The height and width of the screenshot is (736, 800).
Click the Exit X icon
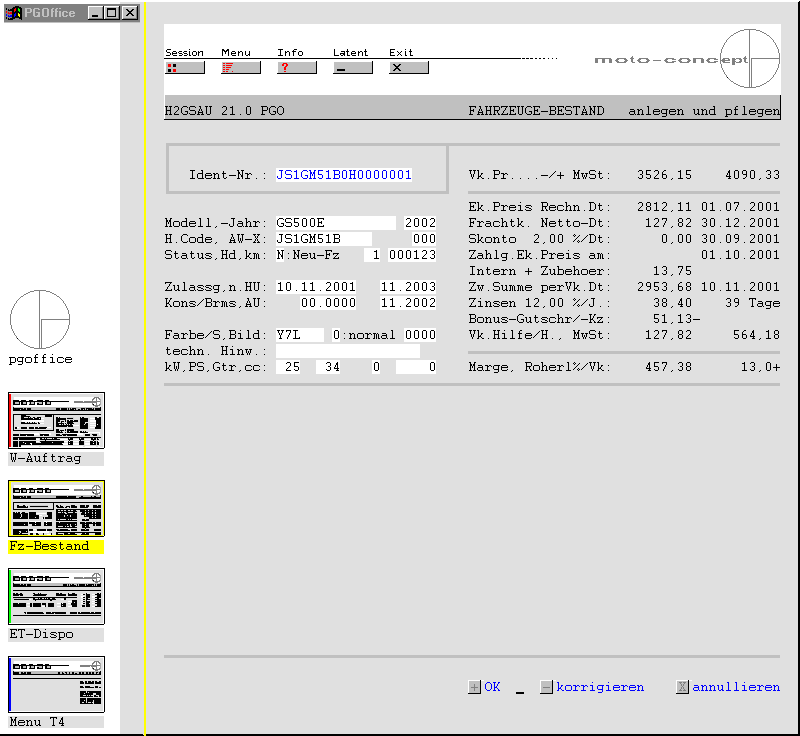coord(408,68)
